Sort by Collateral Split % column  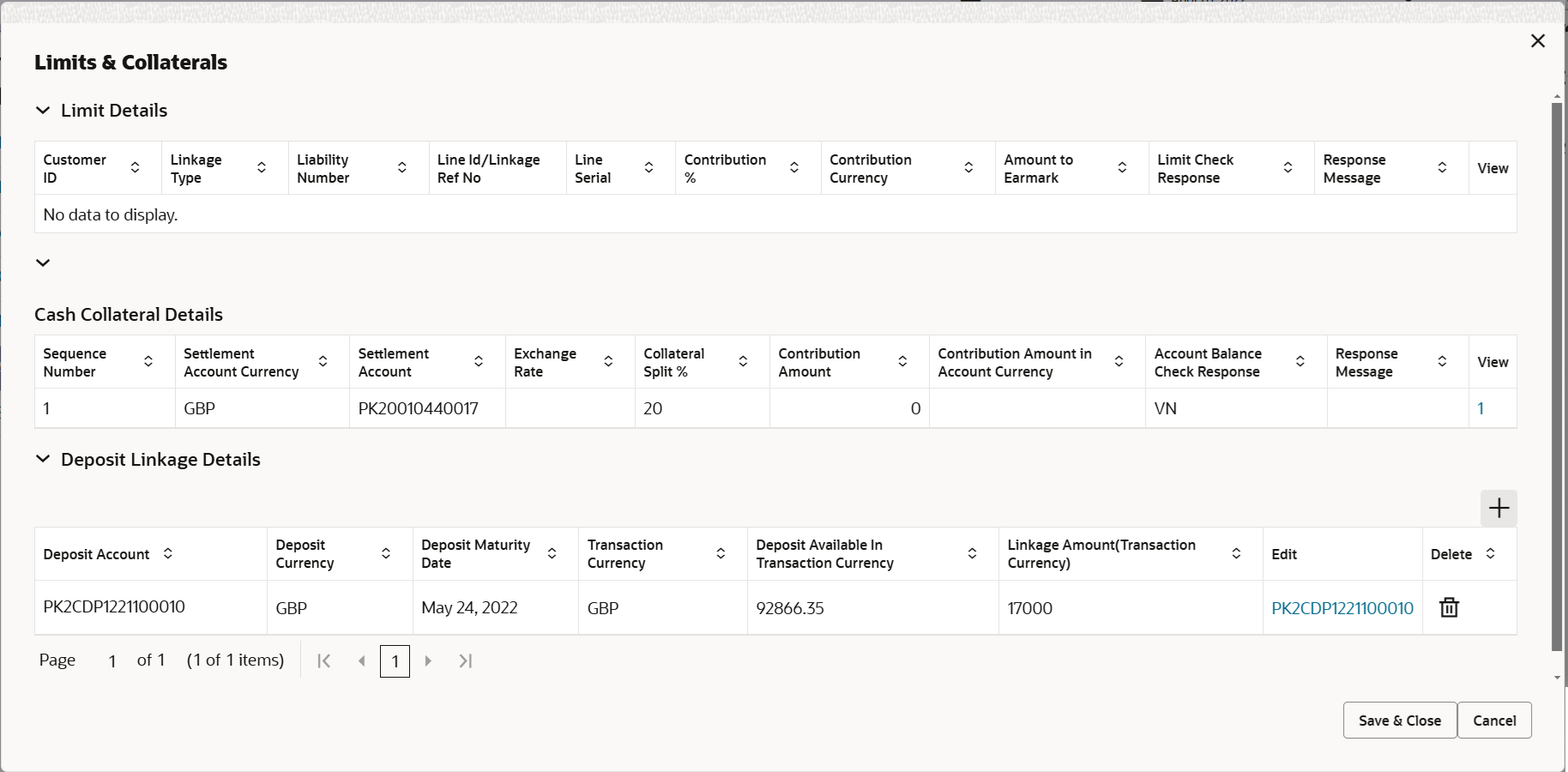point(743,362)
